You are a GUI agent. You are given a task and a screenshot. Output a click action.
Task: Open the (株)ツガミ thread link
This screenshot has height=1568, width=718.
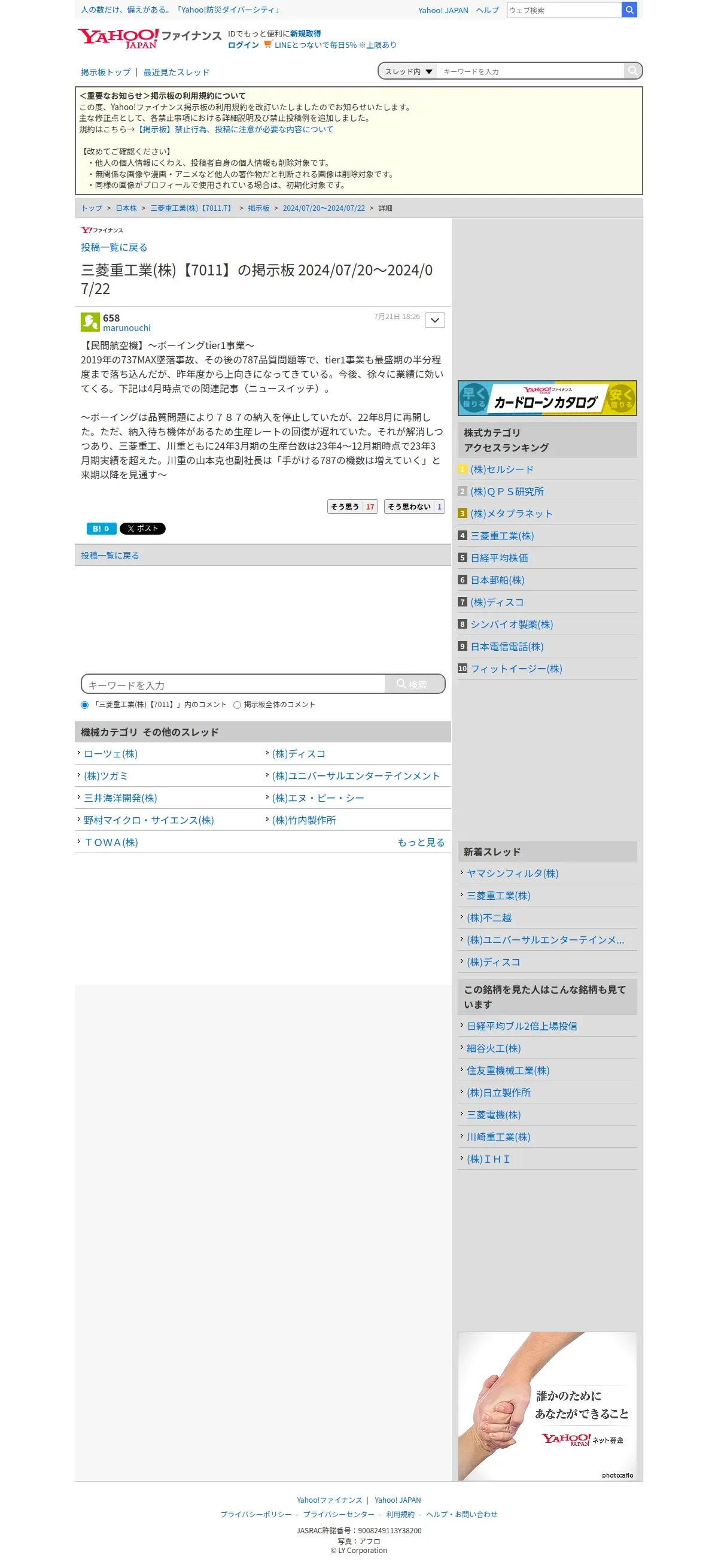pyautogui.click(x=106, y=776)
